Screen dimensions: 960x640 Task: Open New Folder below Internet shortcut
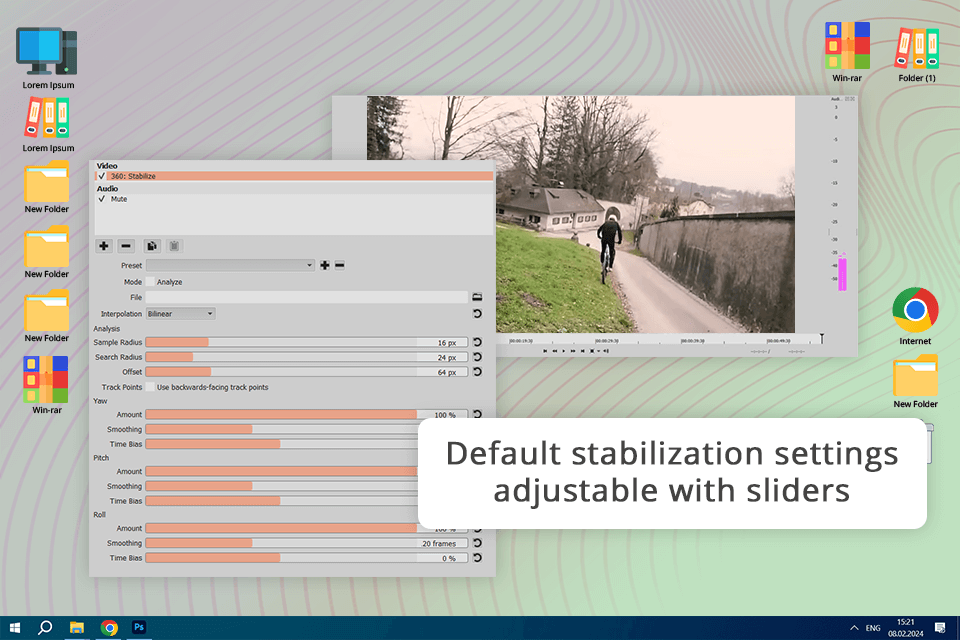pyautogui.click(x=915, y=381)
